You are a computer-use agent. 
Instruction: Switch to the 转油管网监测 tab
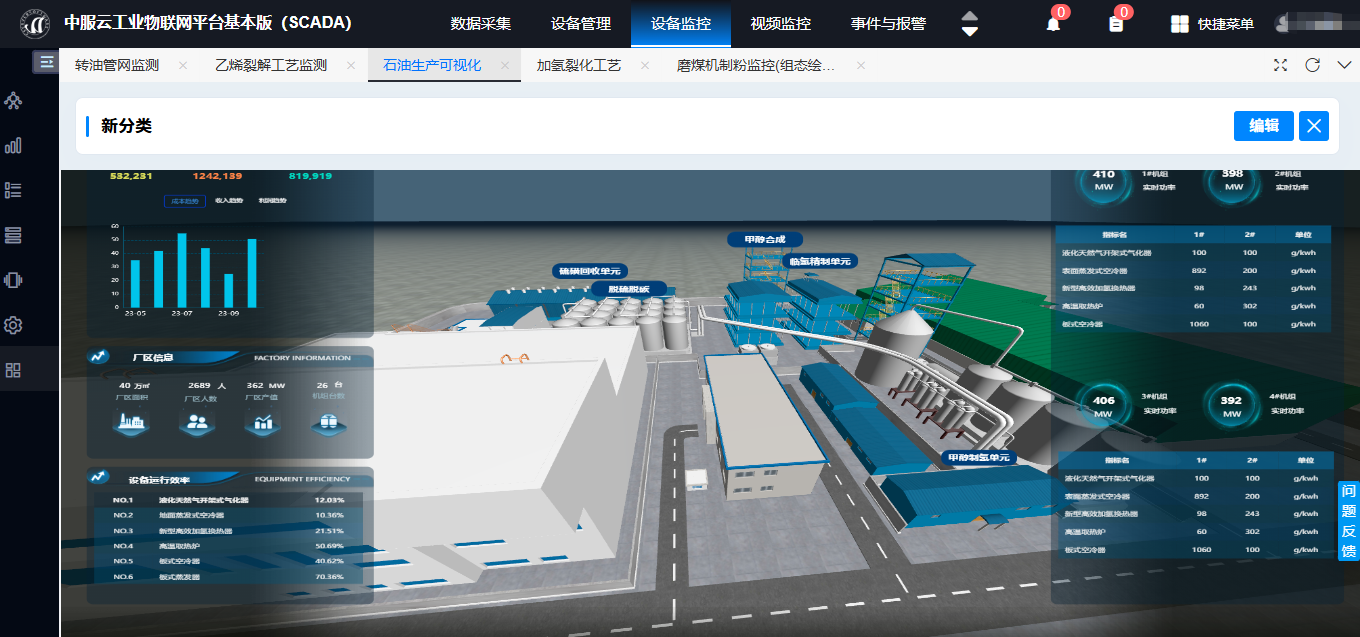pyautogui.click(x=117, y=65)
